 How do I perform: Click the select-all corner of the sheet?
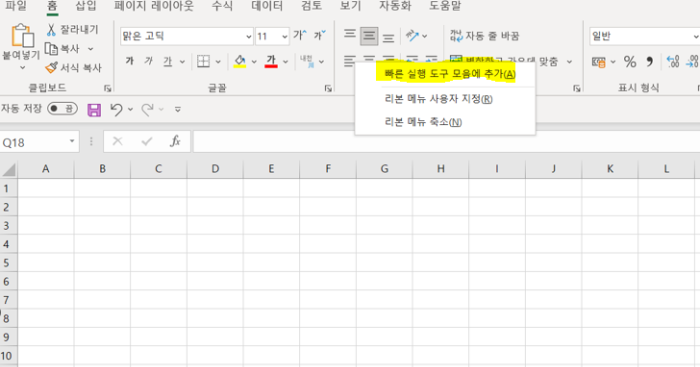tap(8, 169)
